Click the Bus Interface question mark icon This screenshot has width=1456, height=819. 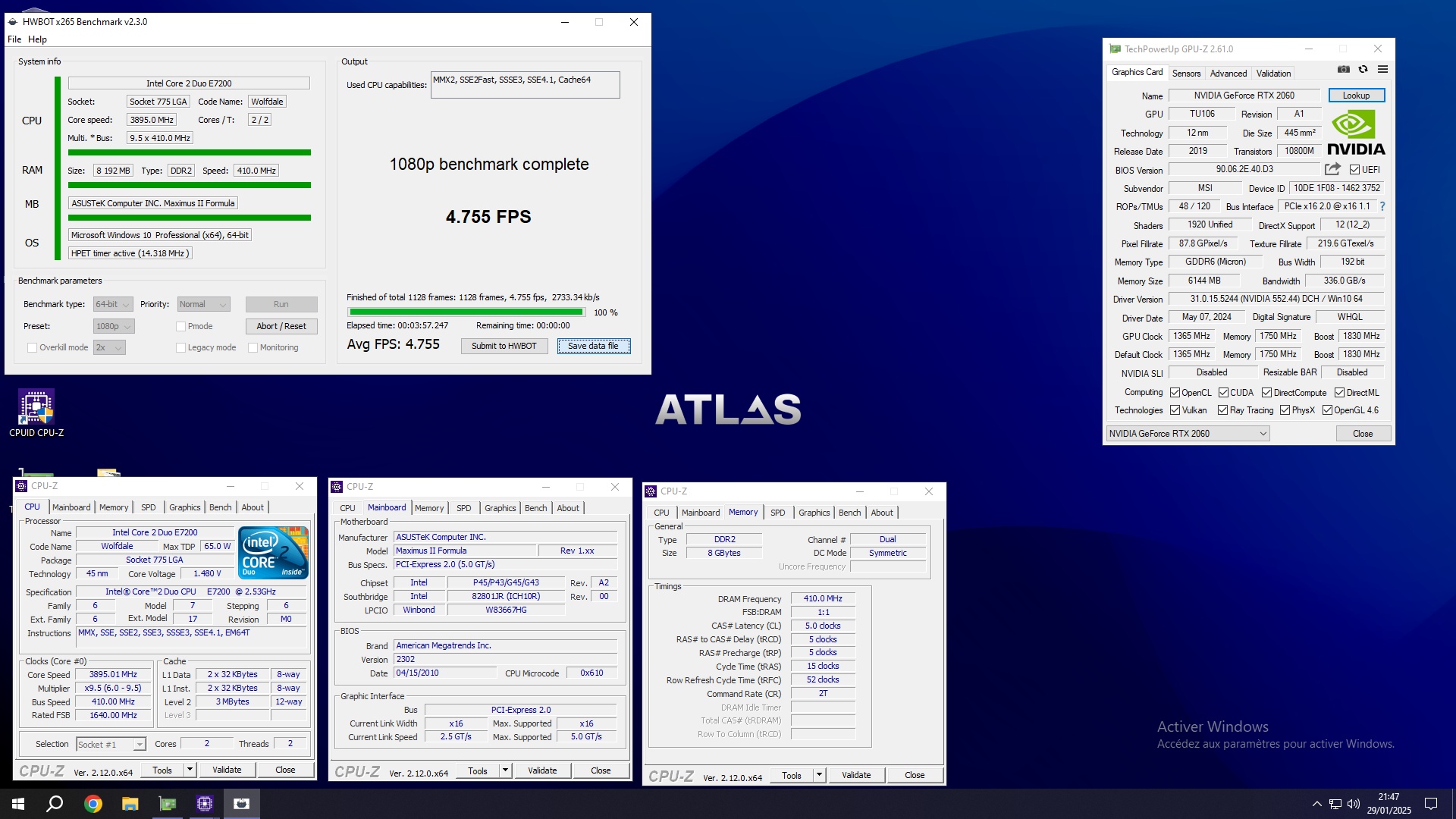pos(1382,206)
